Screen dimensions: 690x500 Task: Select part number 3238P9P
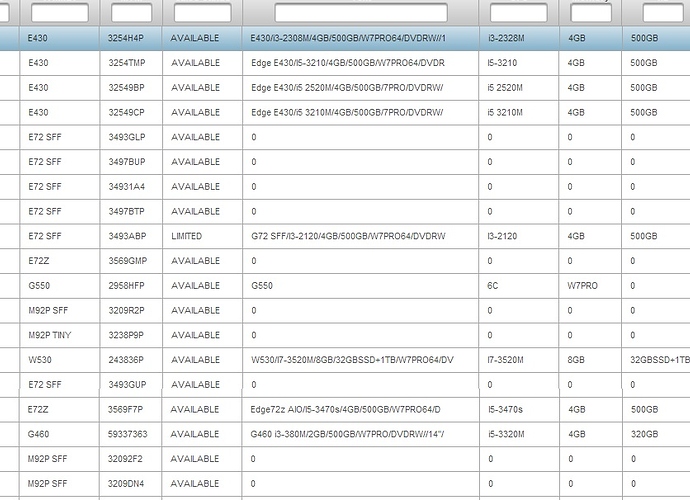point(126,335)
